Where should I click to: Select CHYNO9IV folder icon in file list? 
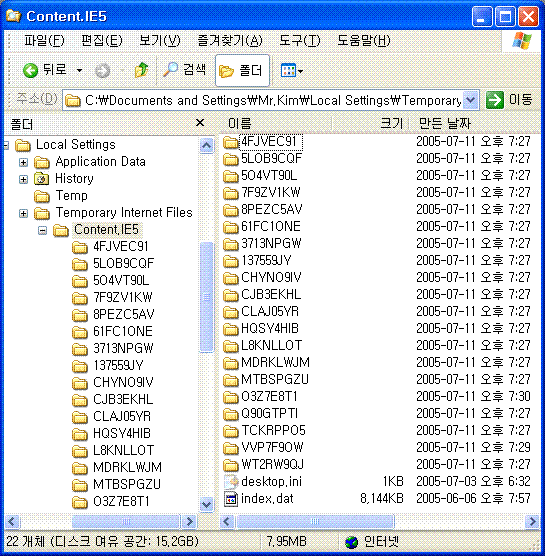point(230,278)
